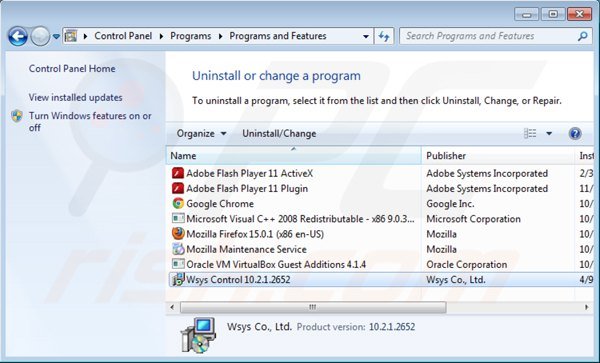Sort by the Name column header
This screenshot has width=600, height=363.
[293, 156]
